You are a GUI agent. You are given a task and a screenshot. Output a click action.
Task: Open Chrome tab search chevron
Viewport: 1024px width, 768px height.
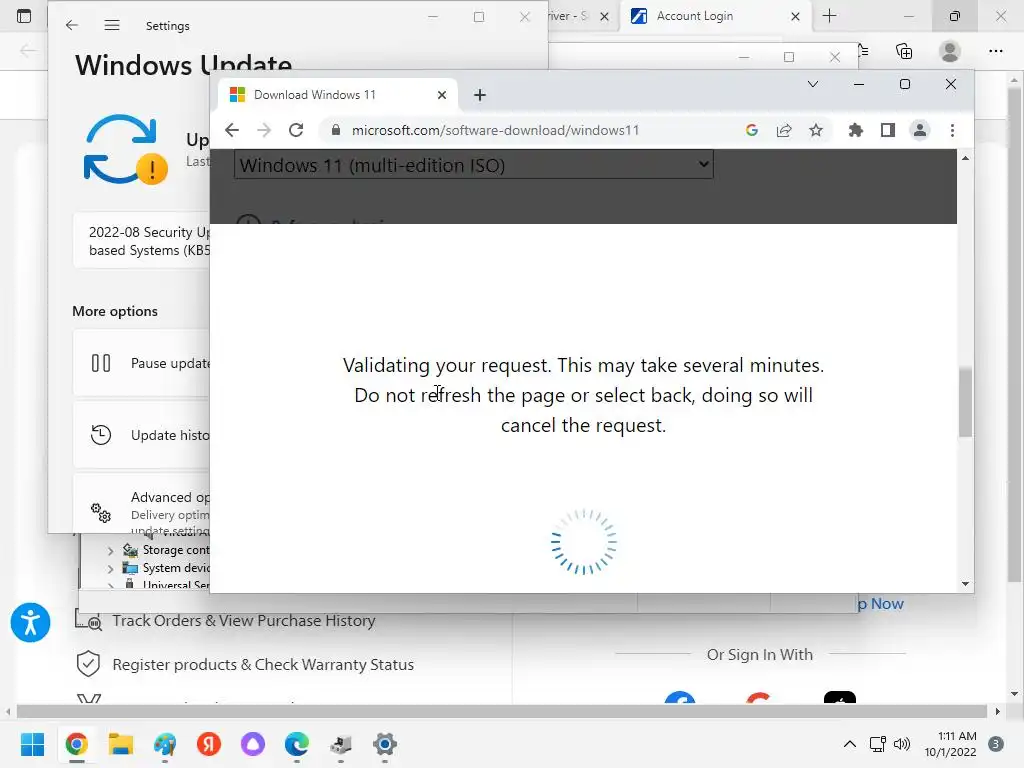tap(813, 84)
